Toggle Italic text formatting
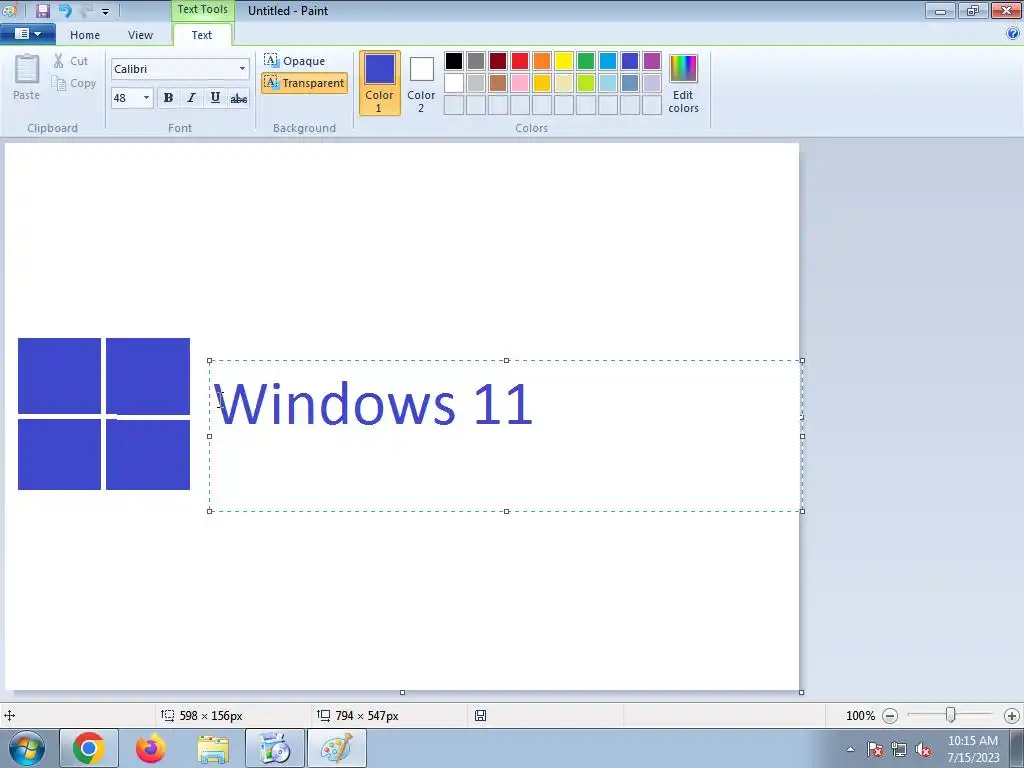This screenshot has width=1024, height=768. (x=191, y=98)
